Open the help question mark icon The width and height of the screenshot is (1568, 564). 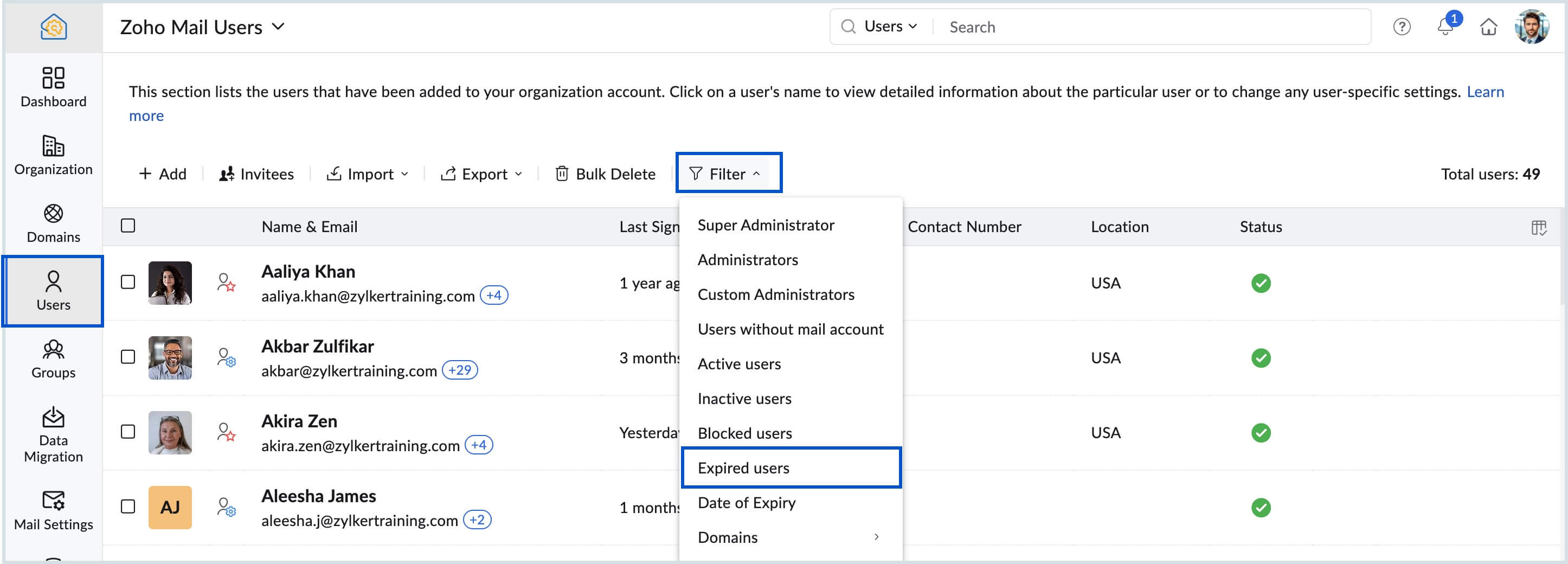[x=1401, y=28]
